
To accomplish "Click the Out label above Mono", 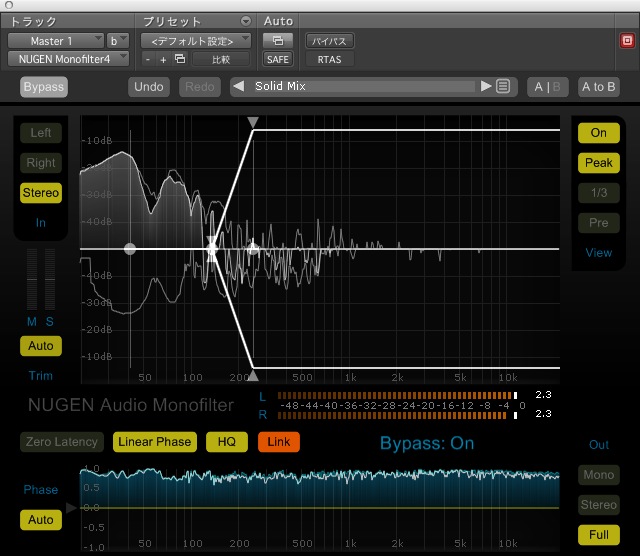I will coord(598,445).
